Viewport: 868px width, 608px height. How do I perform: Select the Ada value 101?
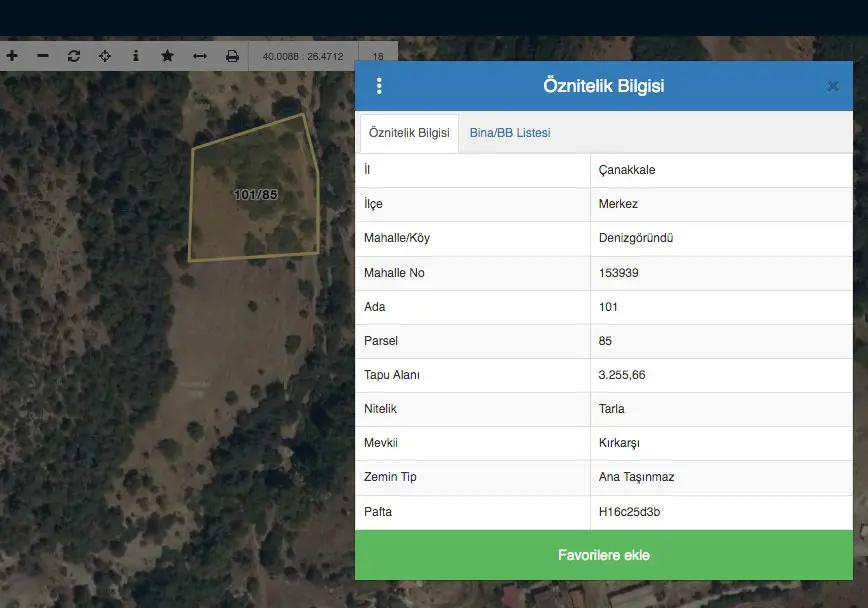pos(608,307)
